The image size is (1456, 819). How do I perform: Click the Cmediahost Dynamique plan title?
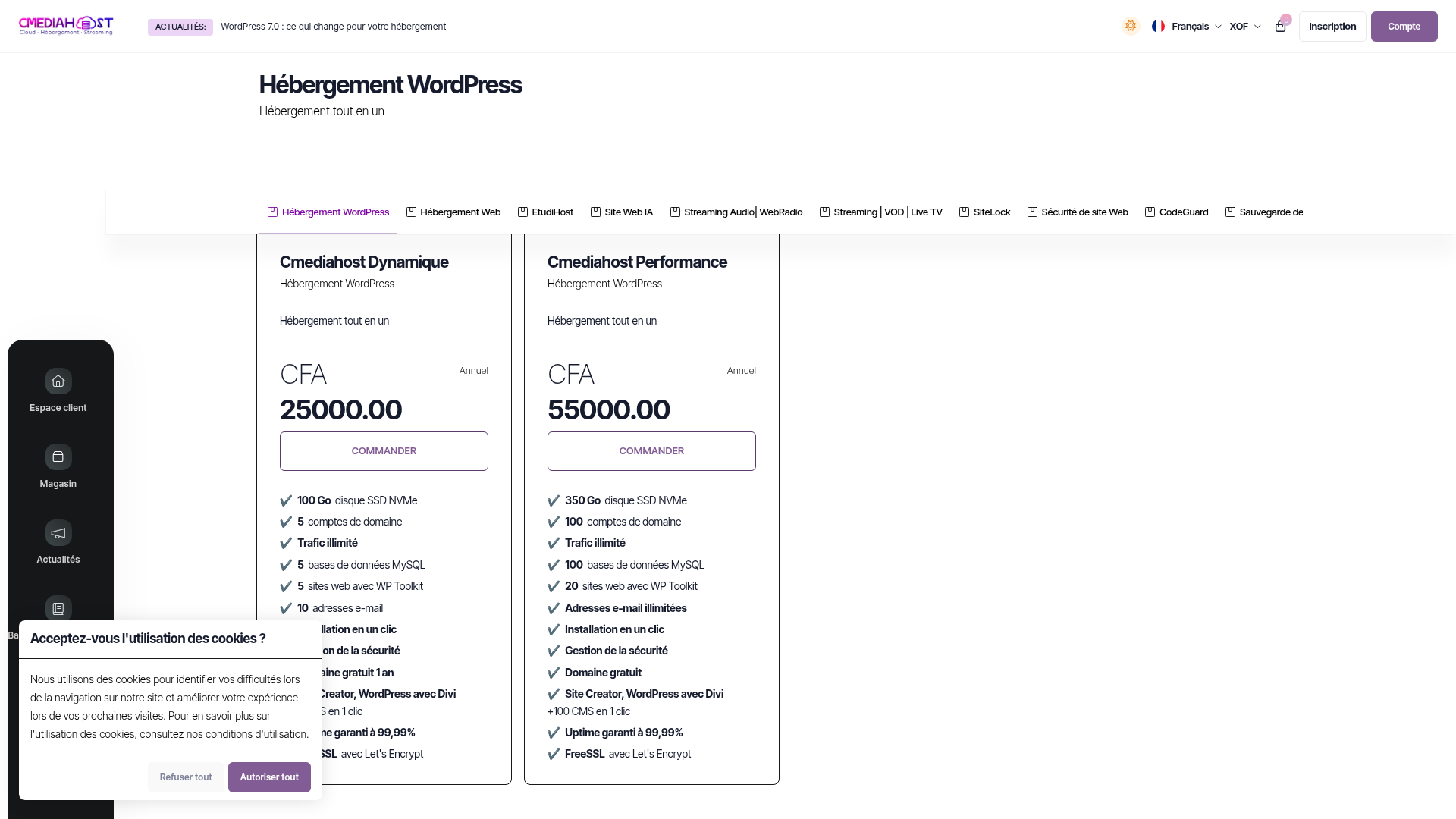364,262
